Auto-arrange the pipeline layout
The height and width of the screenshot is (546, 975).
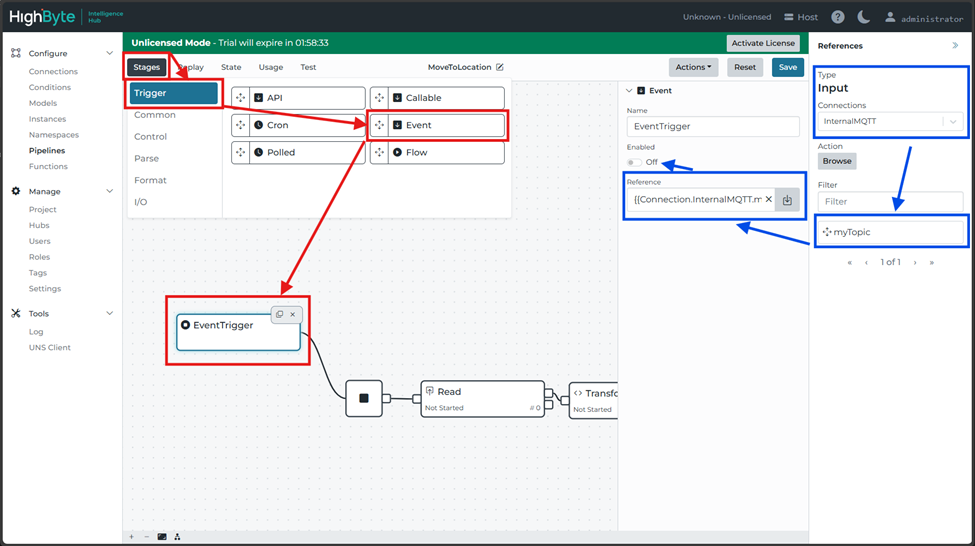coord(177,537)
